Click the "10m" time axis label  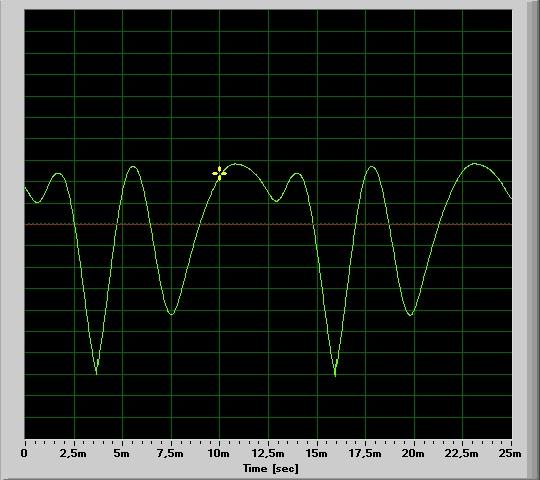219,453
